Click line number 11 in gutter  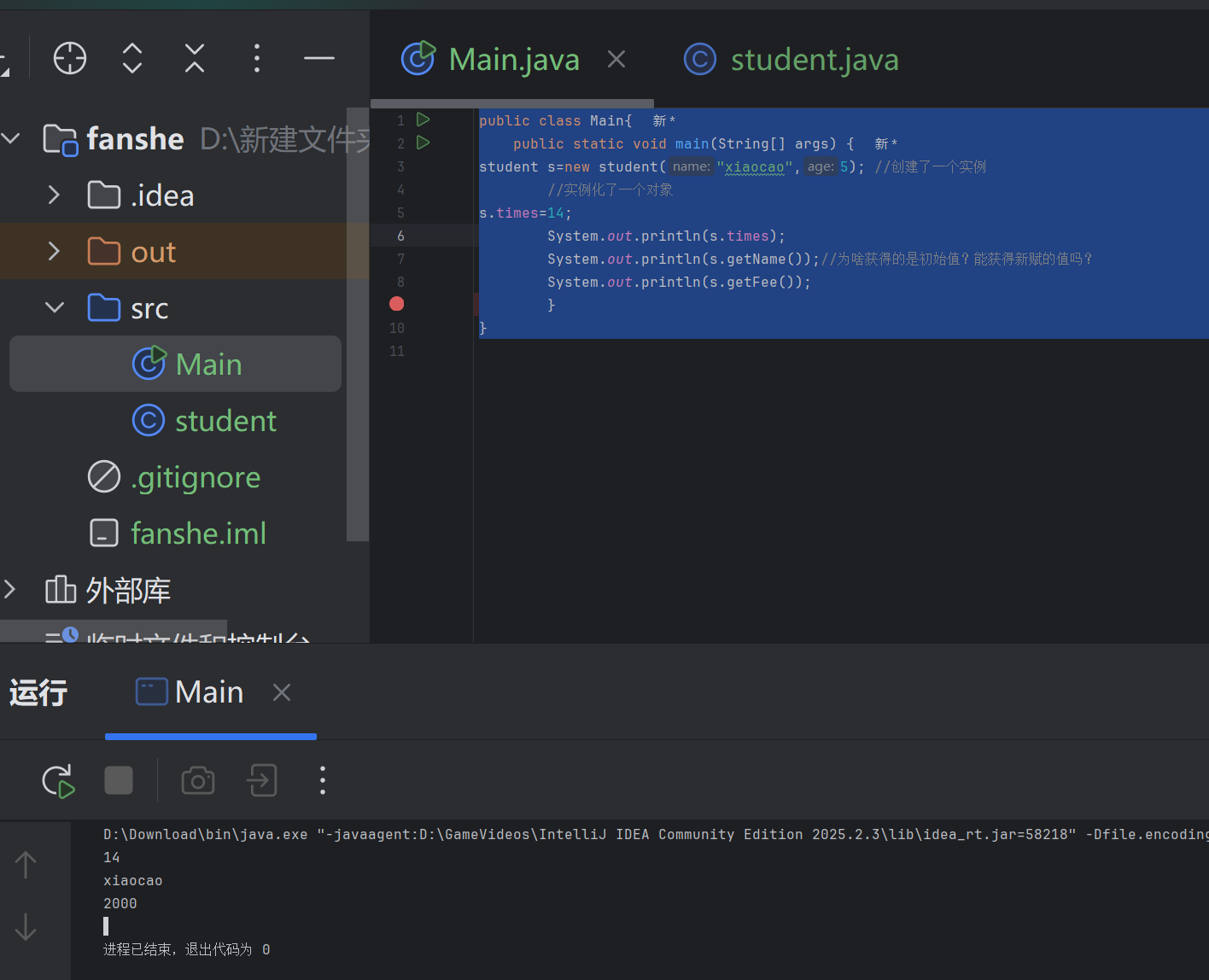tap(397, 351)
